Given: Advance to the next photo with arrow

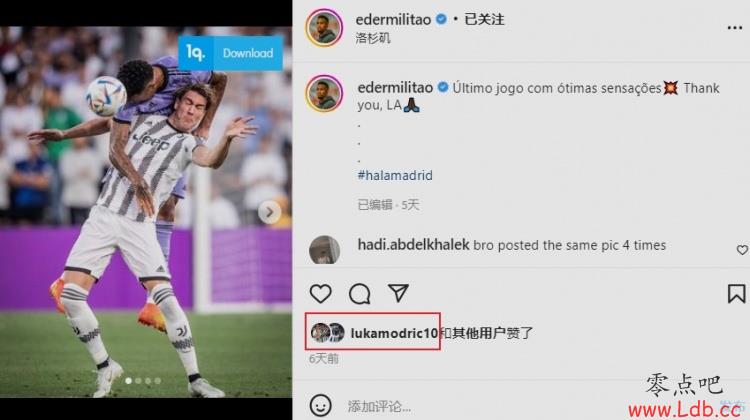Looking at the screenshot, I should (x=270, y=212).
